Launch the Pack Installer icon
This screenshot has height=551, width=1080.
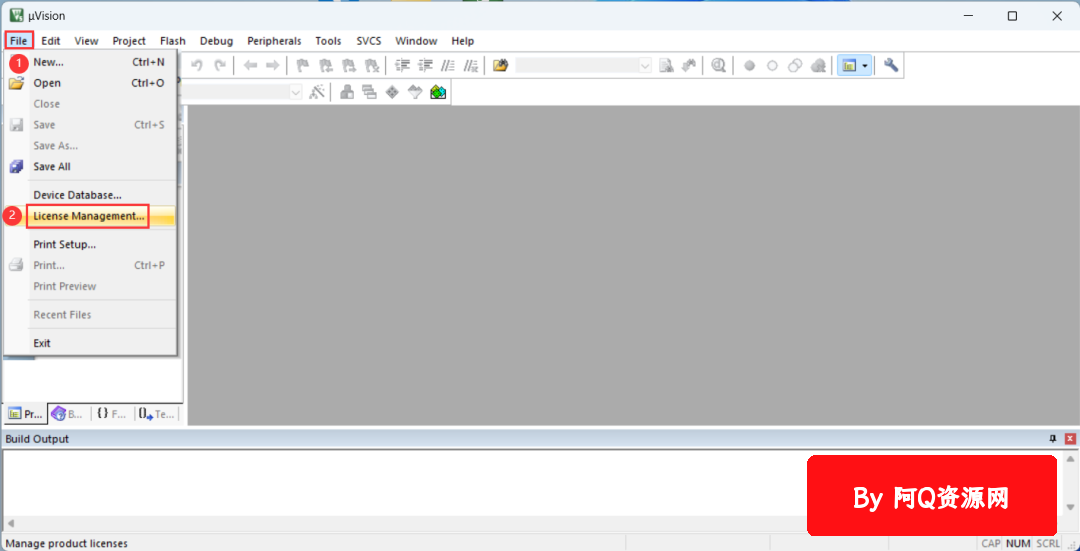(x=438, y=92)
